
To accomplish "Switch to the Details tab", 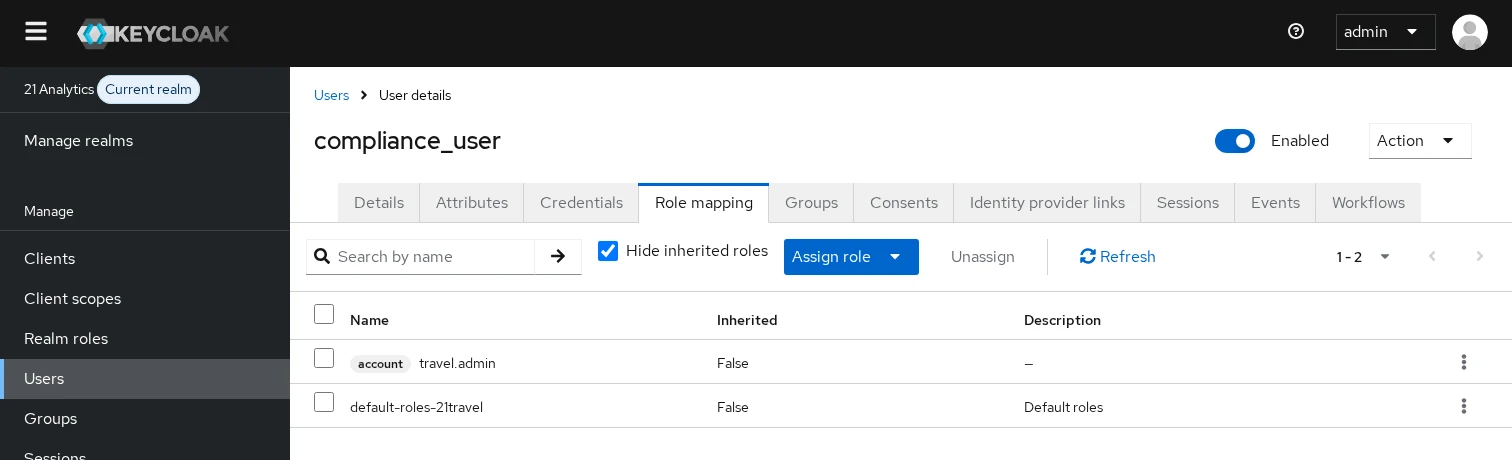I will pos(379,203).
